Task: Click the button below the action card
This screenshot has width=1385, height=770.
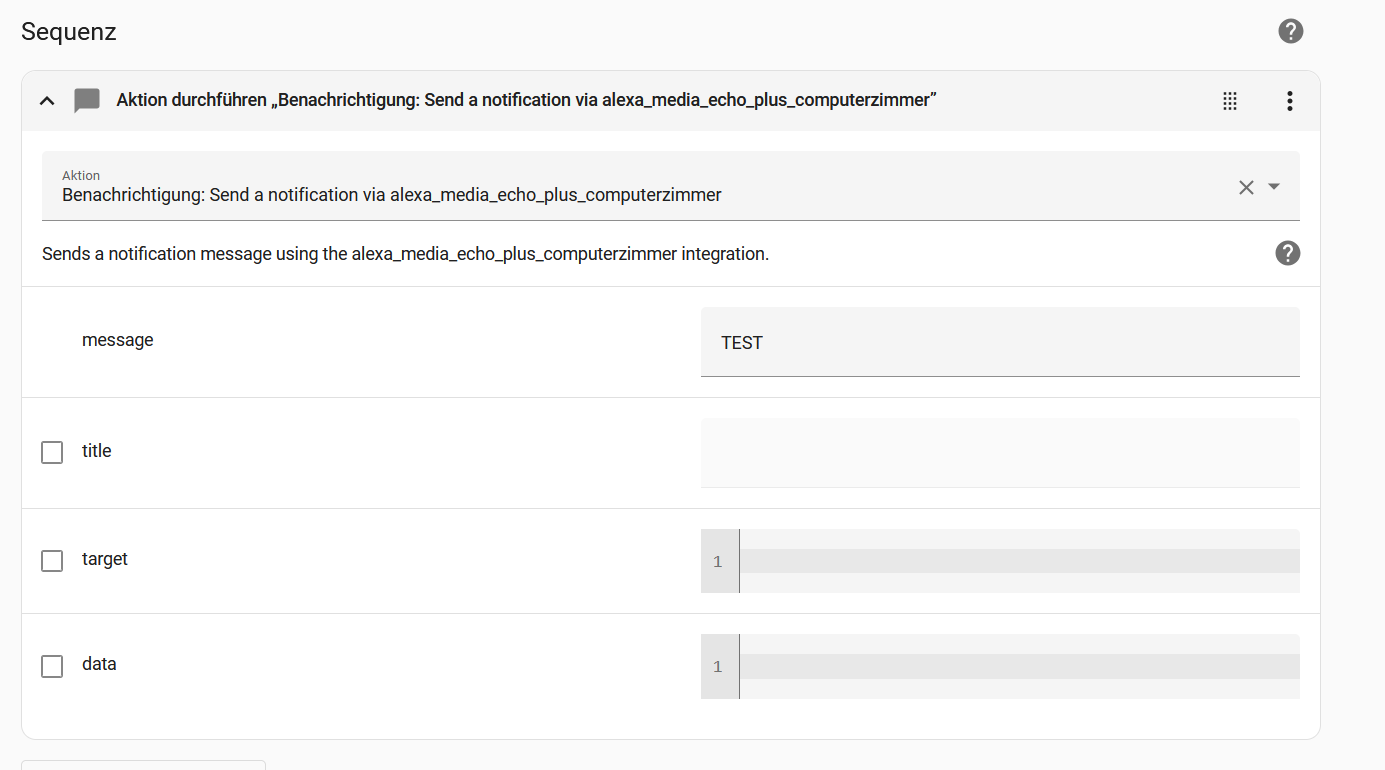Action: [x=143, y=764]
